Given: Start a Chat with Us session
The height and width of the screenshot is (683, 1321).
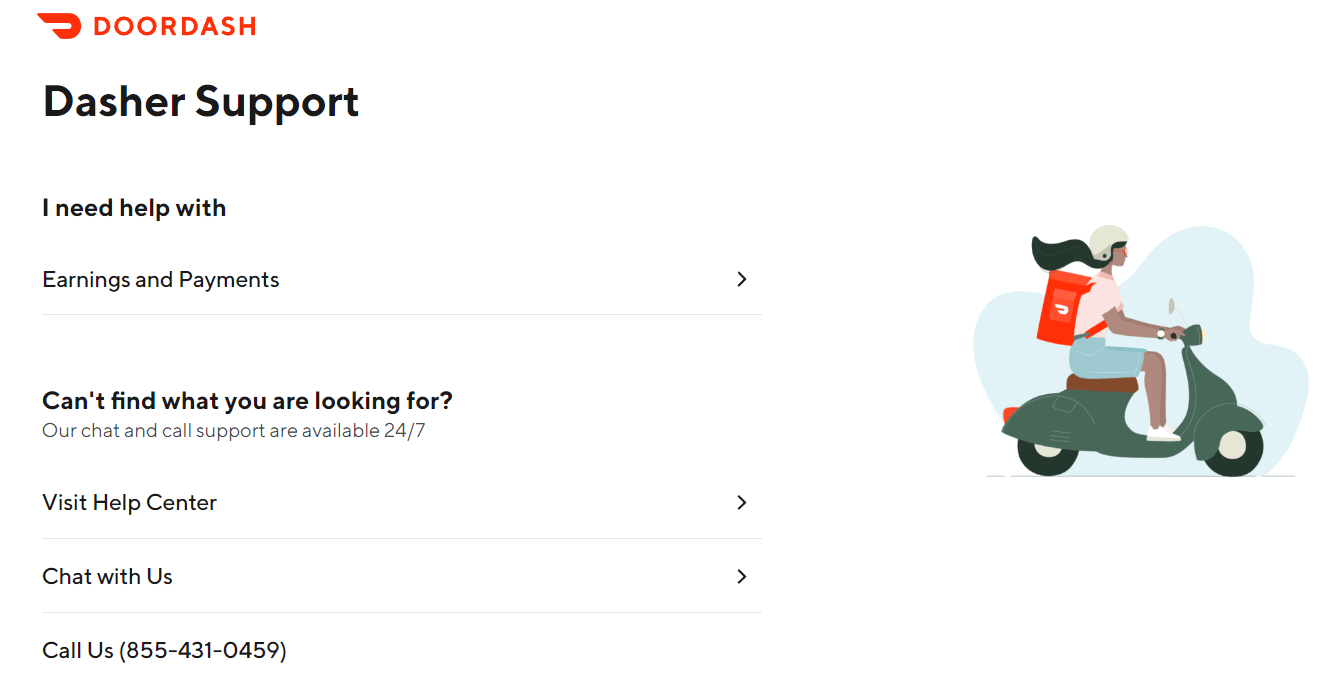Looking at the screenshot, I should coord(401,576).
